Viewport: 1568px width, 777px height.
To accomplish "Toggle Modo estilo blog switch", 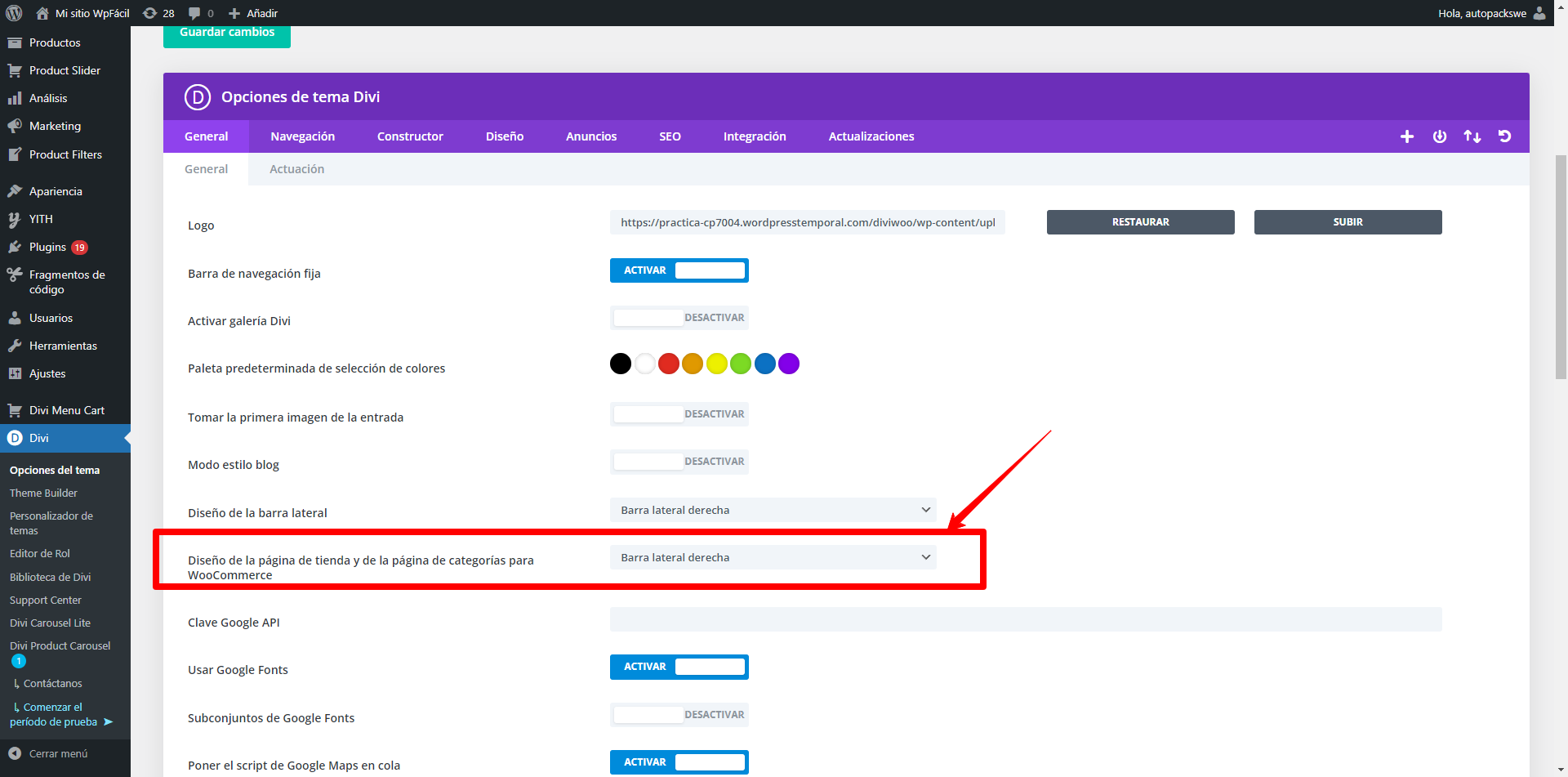I will (x=679, y=462).
